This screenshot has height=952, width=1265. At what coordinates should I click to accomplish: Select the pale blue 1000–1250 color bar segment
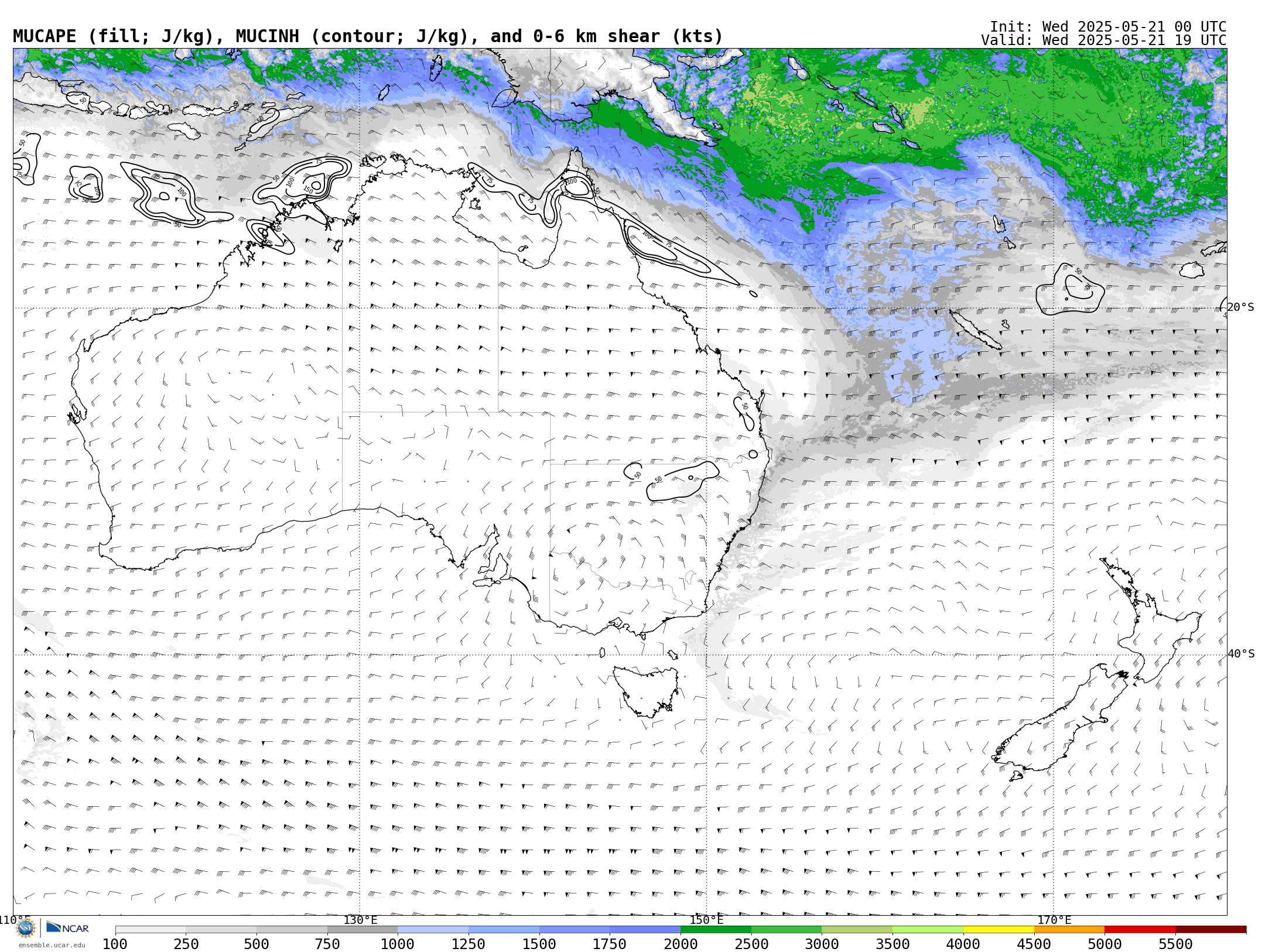(x=433, y=929)
